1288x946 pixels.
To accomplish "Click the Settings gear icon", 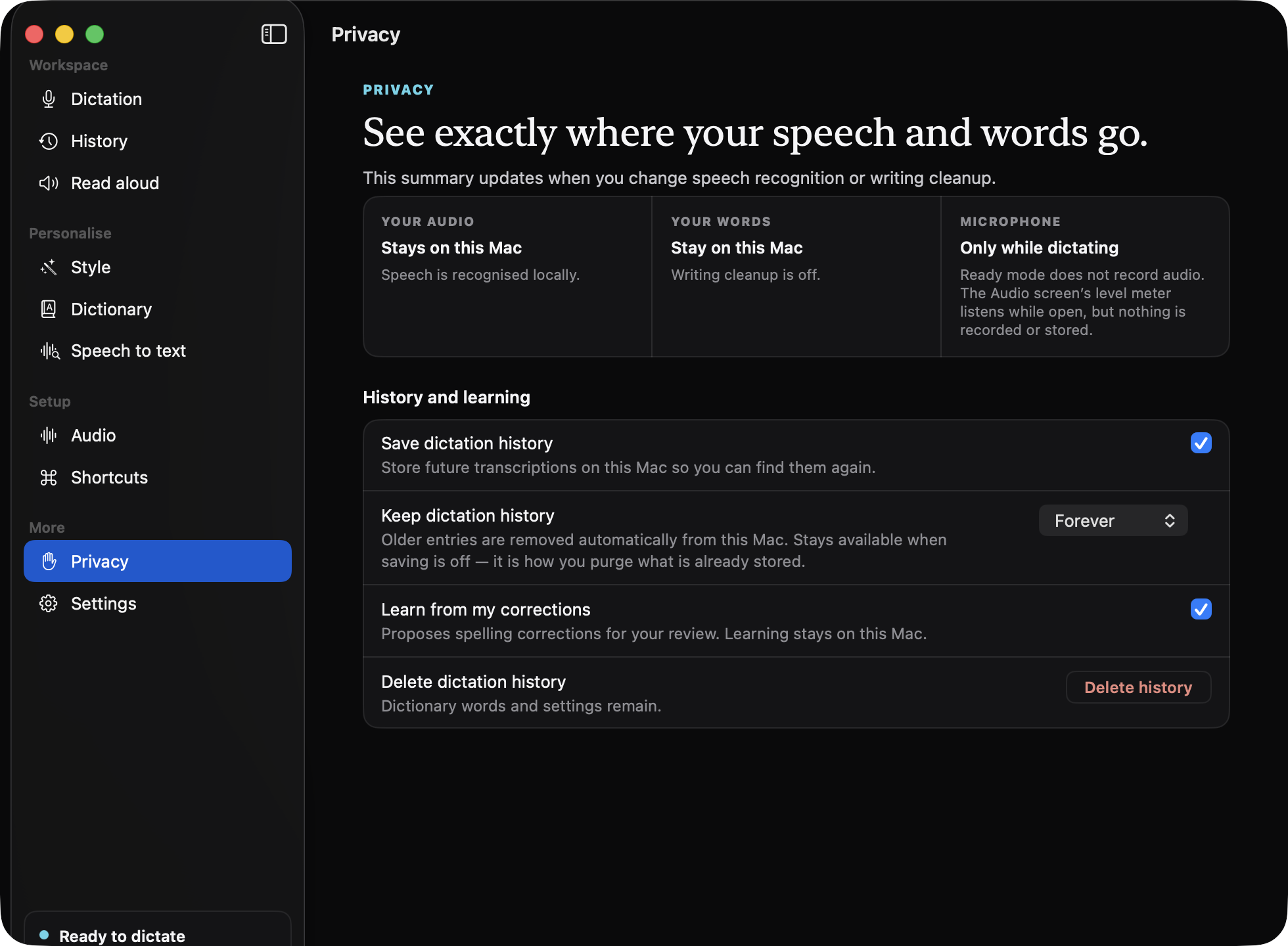I will [49, 604].
